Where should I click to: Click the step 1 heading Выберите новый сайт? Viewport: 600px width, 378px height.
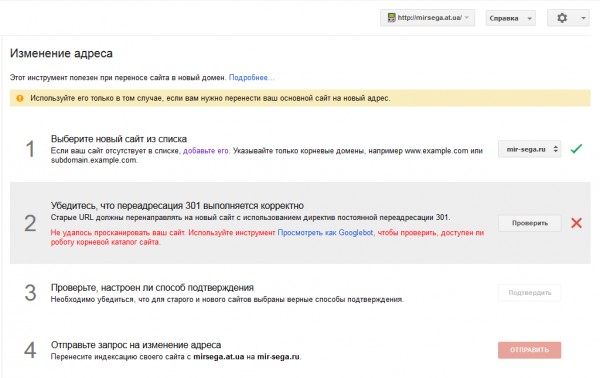[x=119, y=139]
